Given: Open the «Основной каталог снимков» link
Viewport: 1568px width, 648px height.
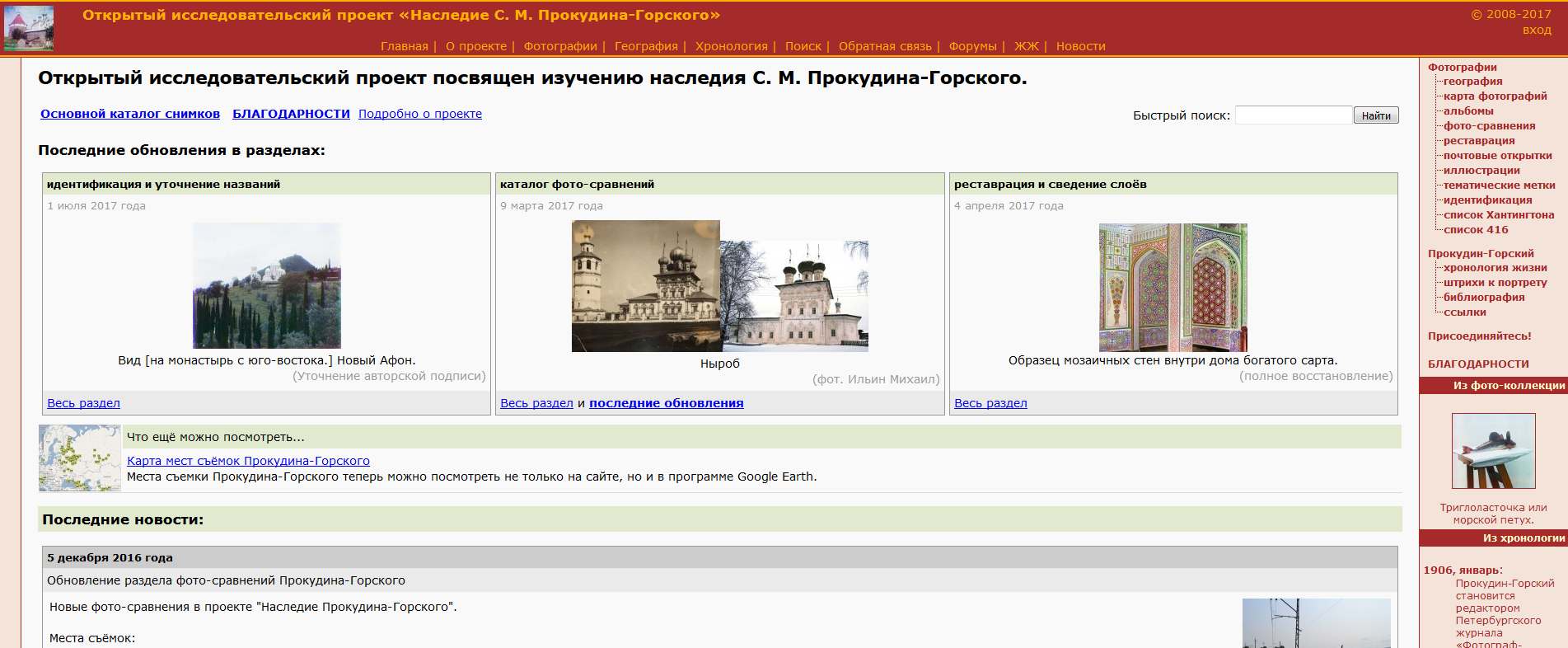Looking at the screenshot, I should [130, 114].
